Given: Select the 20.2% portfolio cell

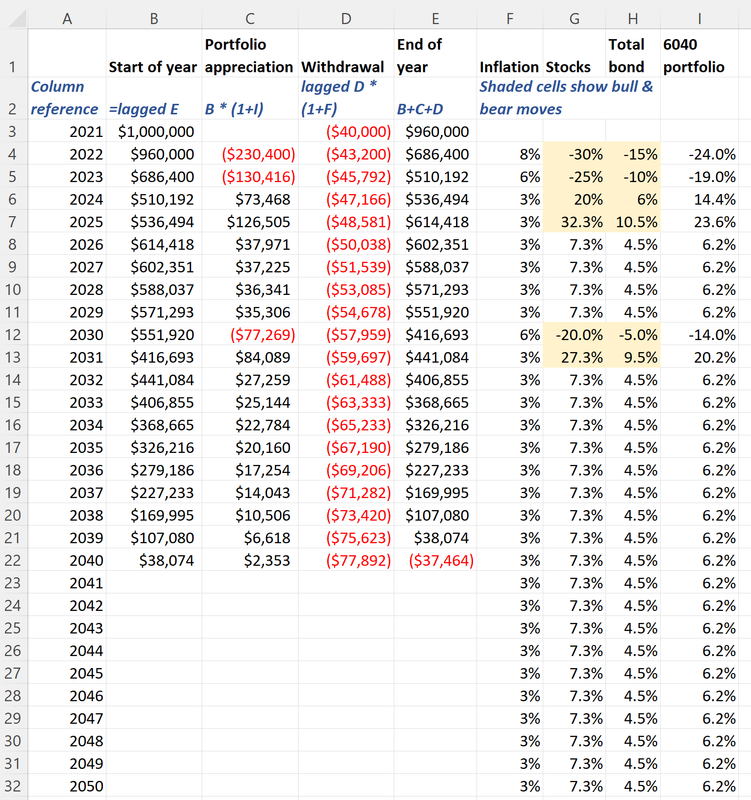Looking at the screenshot, I should click(699, 357).
